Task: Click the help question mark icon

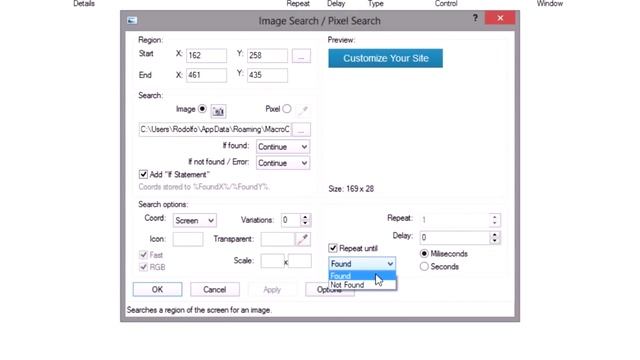Action: tap(475, 18)
